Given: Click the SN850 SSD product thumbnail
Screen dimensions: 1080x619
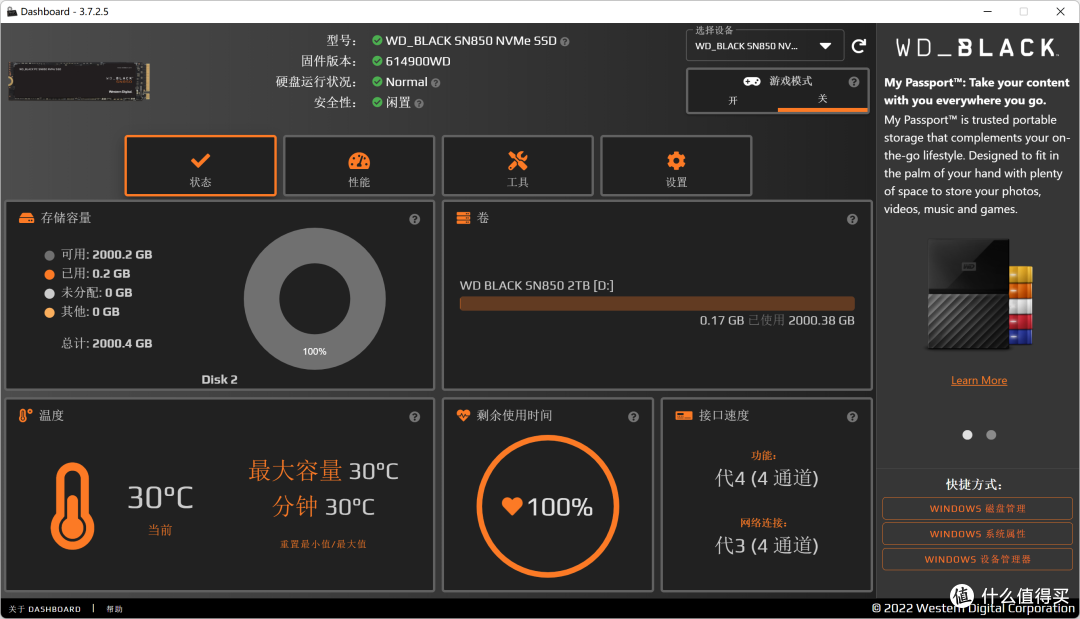Looking at the screenshot, I should click(79, 81).
